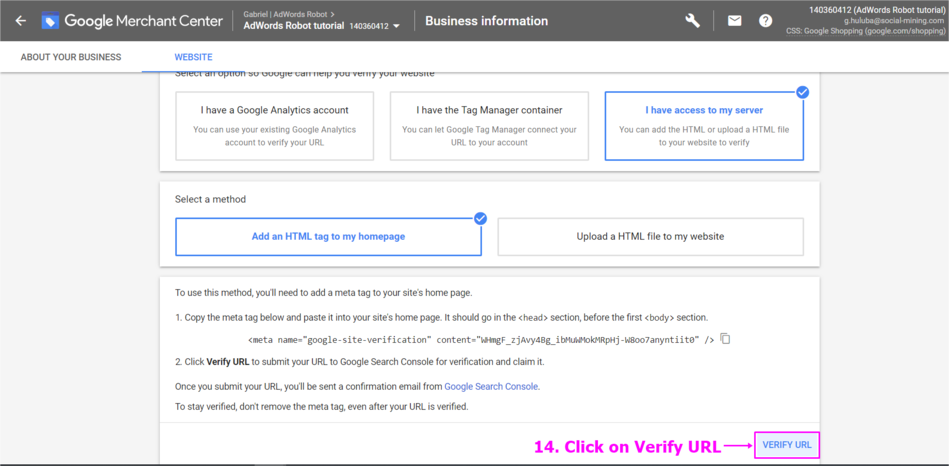Open the Google Search Console link
The image size is (949, 466).
pyautogui.click(x=491, y=386)
